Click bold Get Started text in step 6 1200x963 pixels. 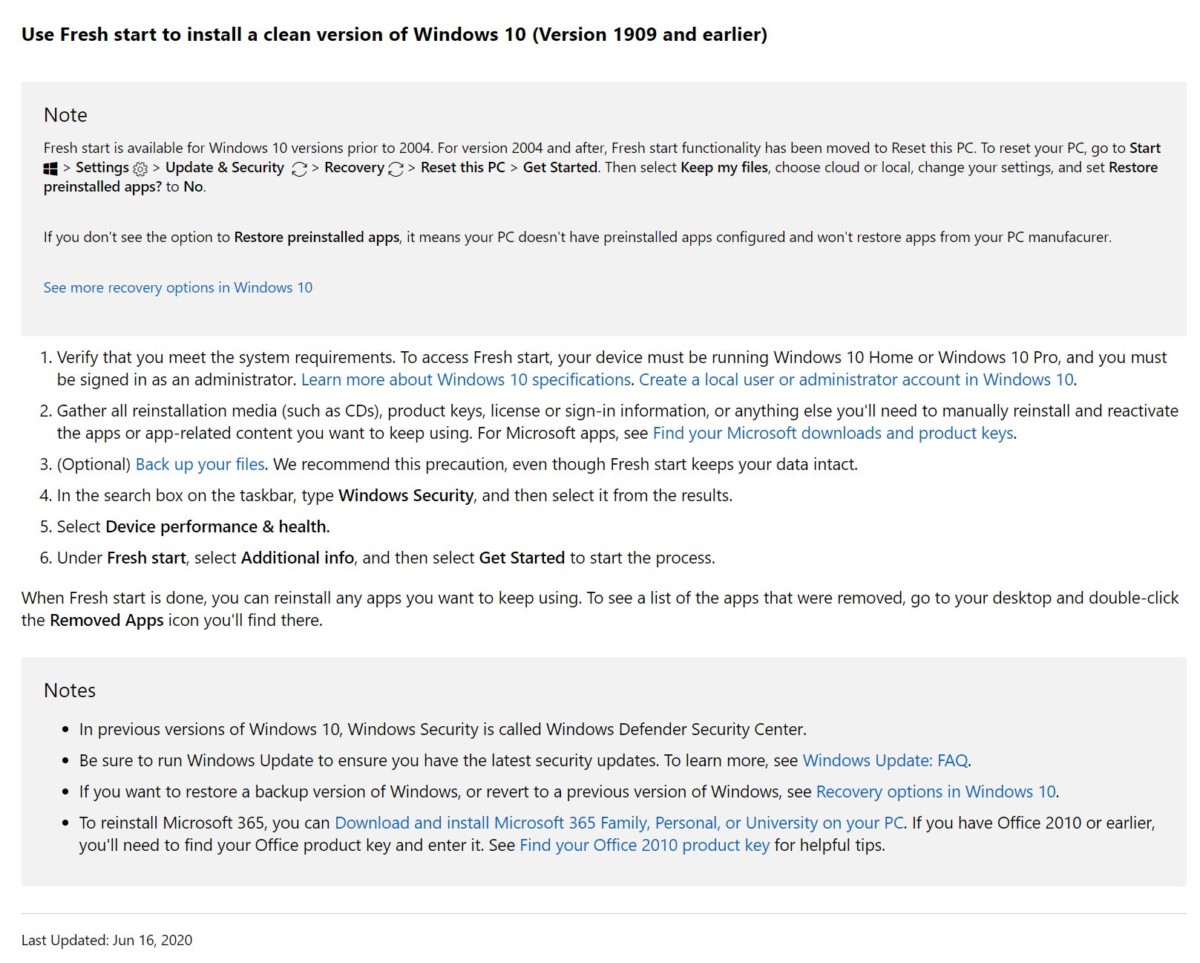(x=522, y=557)
